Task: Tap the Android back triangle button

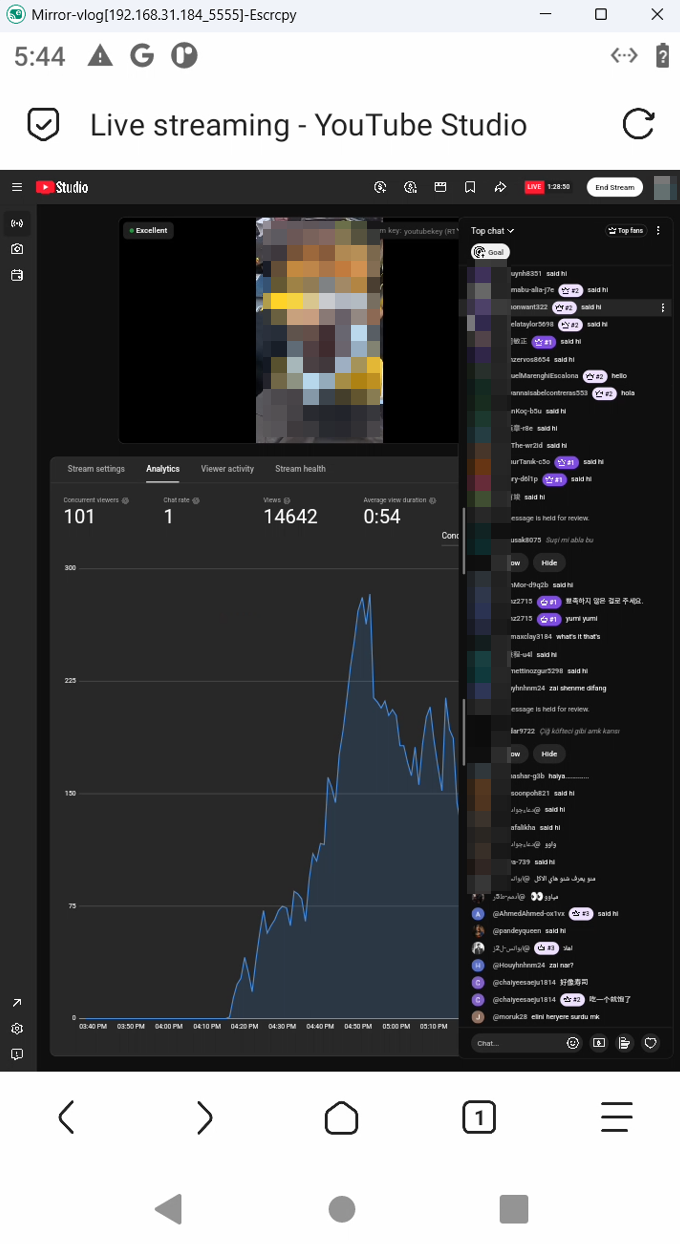Action: (x=169, y=1208)
